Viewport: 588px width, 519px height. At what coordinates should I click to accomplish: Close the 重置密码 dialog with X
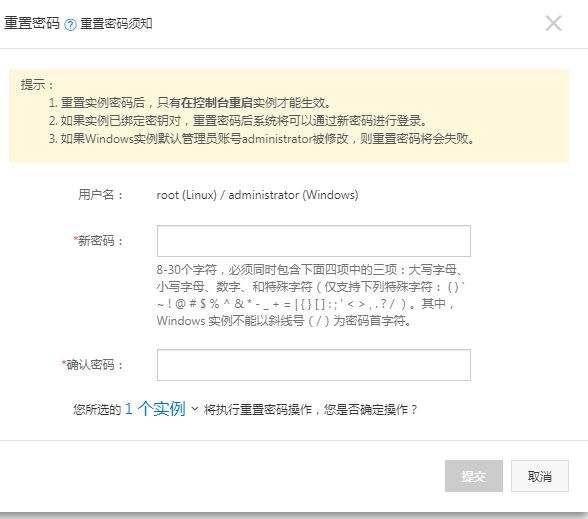tap(553, 23)
